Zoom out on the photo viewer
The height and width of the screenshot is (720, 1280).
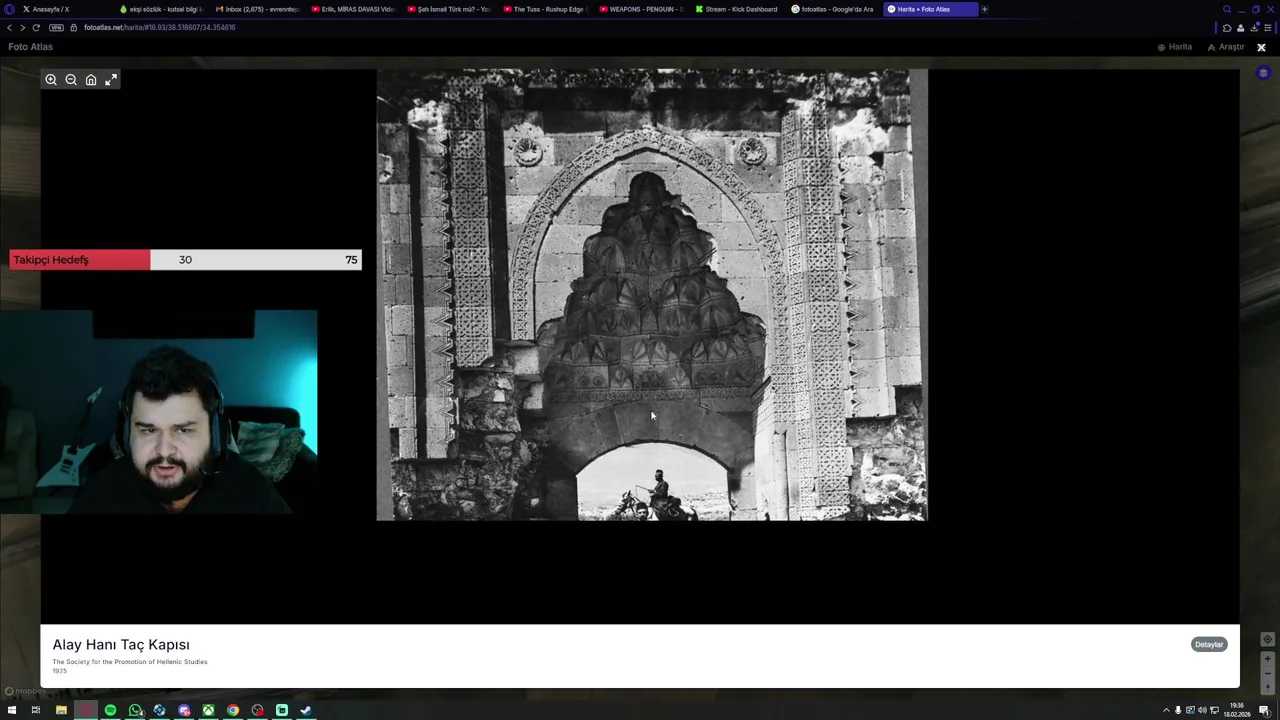[71, 80]
